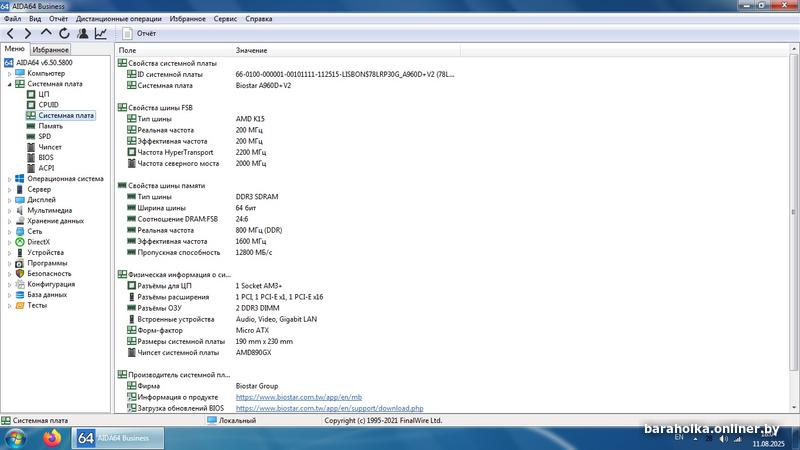Screen dimensions: 800x450
Task: Open the biostar.com.tw/app/en/mb product link
Action: point(298,397)
